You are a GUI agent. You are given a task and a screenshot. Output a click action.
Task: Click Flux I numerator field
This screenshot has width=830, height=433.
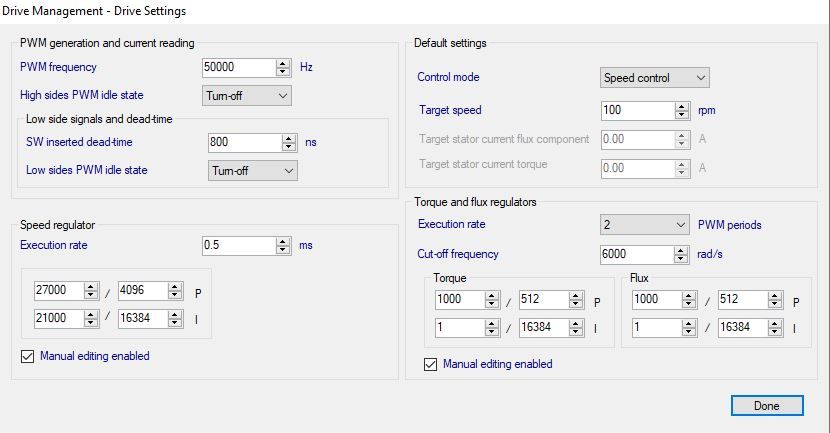[x=657, y=328]
